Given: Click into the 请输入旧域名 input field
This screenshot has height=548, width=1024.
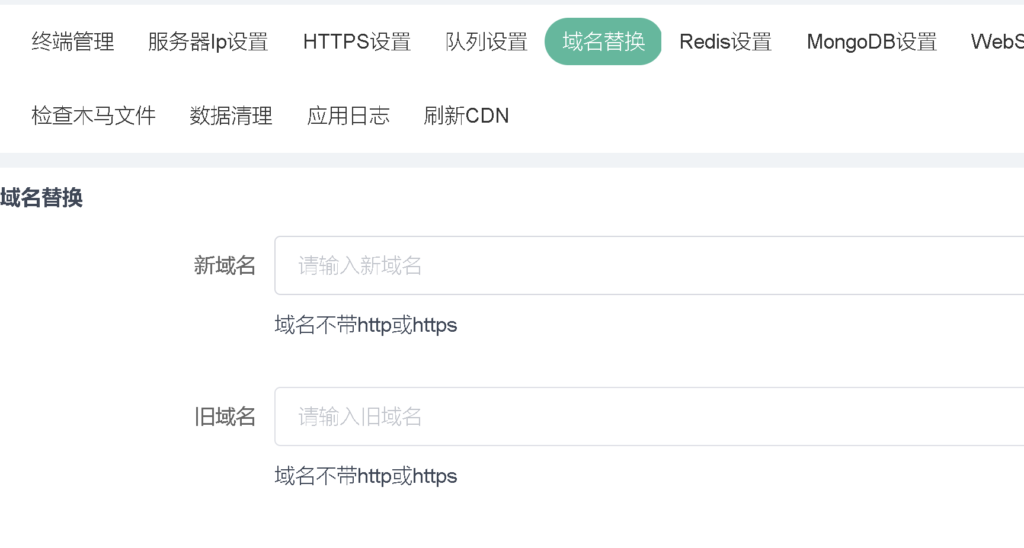Looking at the screenshot, I should (x=650, y=417).
